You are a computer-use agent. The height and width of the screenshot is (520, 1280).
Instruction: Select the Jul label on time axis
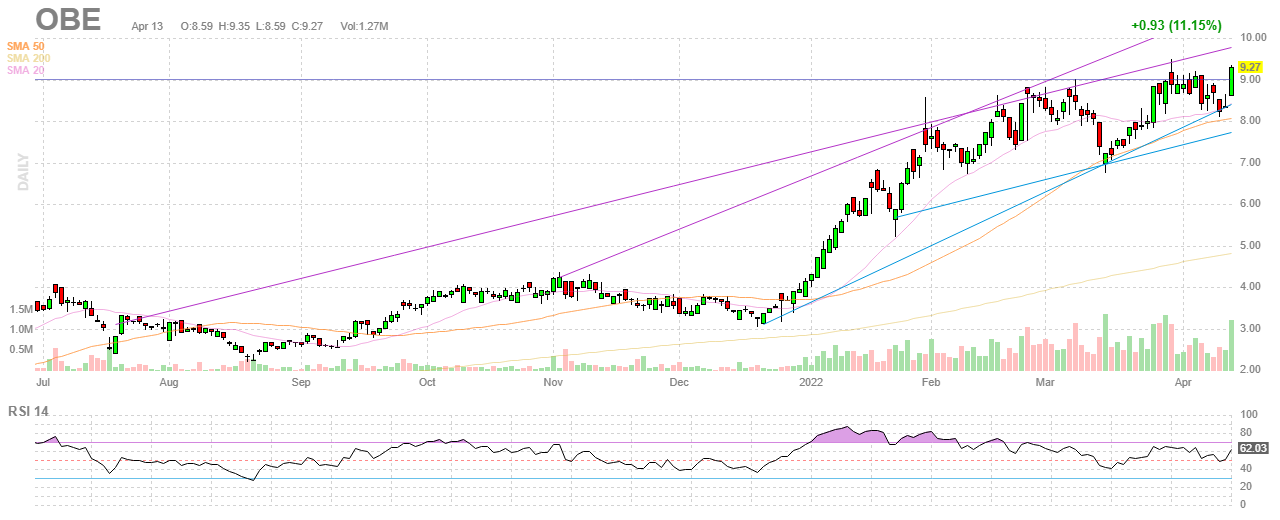coord(43,382)
